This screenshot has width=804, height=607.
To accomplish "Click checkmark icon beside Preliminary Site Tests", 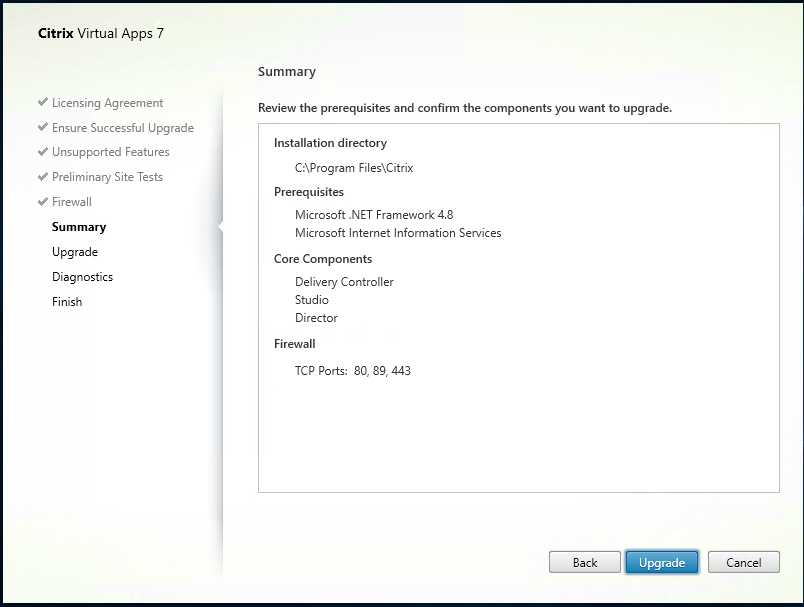I will pos(43,176).
